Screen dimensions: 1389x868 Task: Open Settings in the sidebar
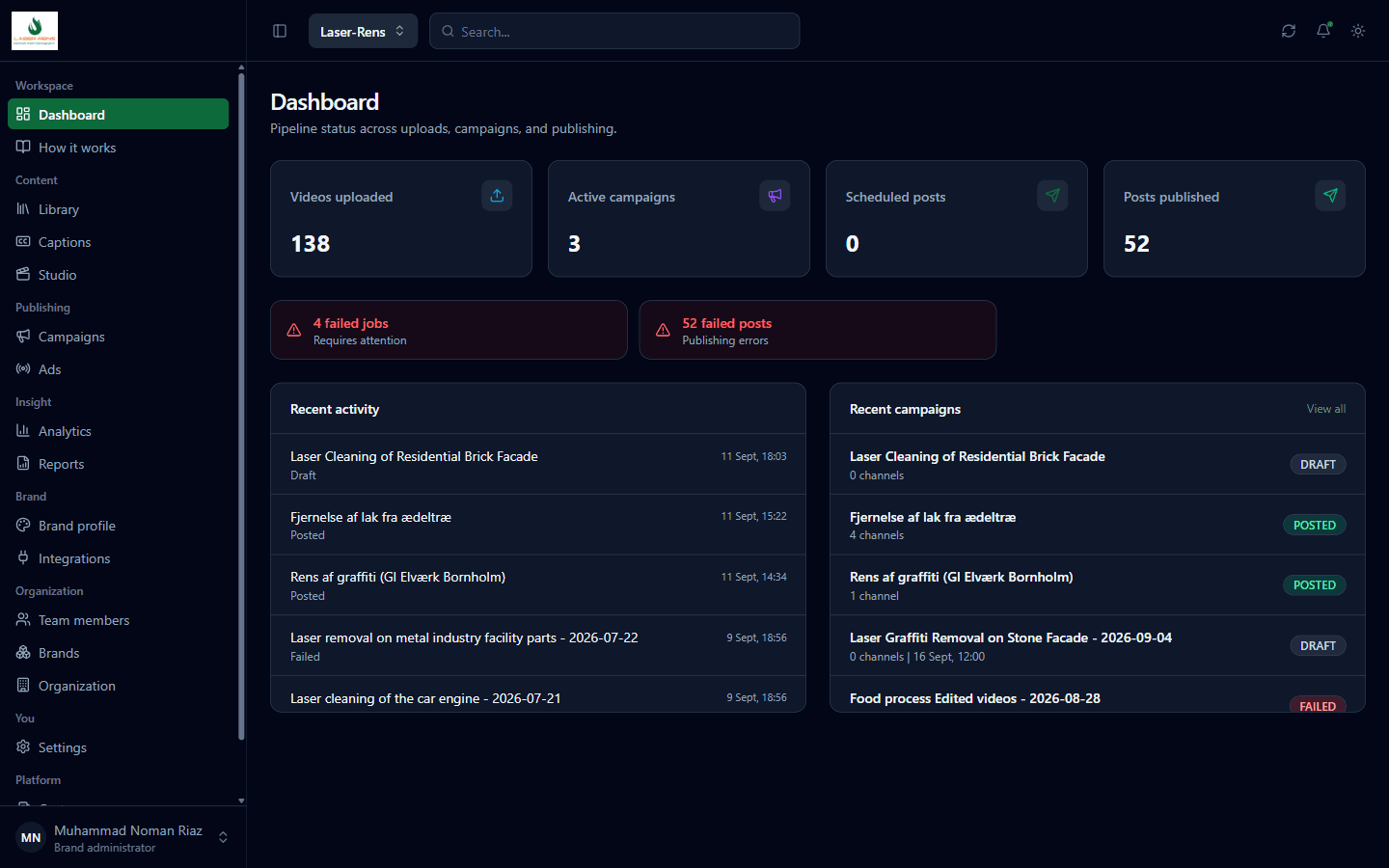pyautogui.click(x=118, y=747)
